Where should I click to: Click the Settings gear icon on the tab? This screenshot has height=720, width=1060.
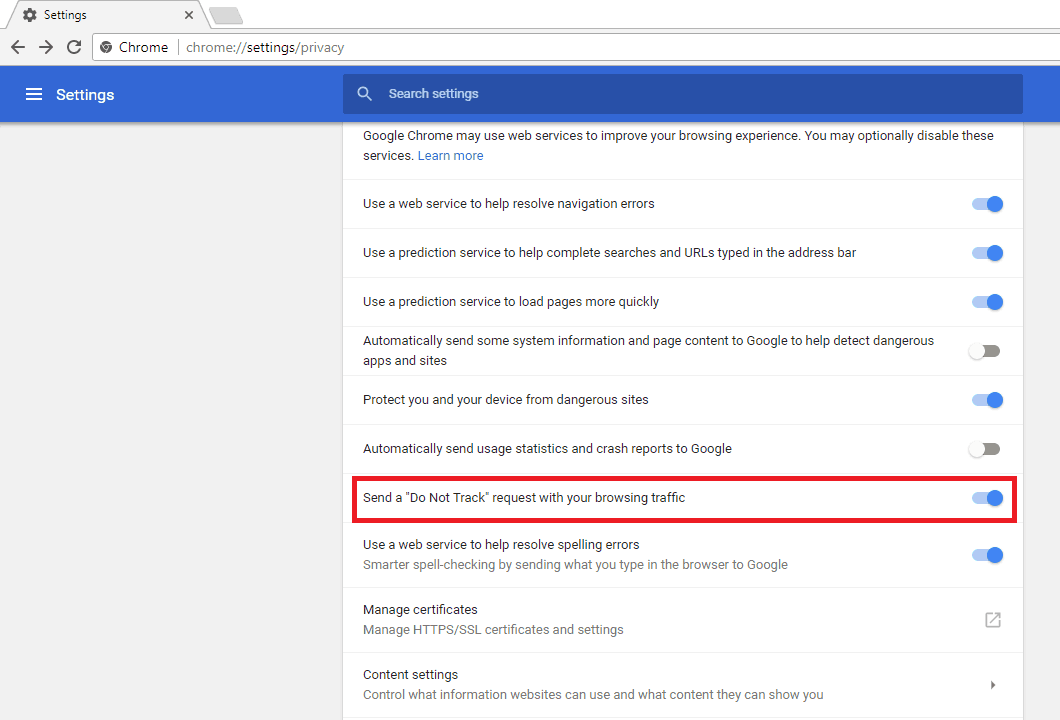click(x=27, y=14)
